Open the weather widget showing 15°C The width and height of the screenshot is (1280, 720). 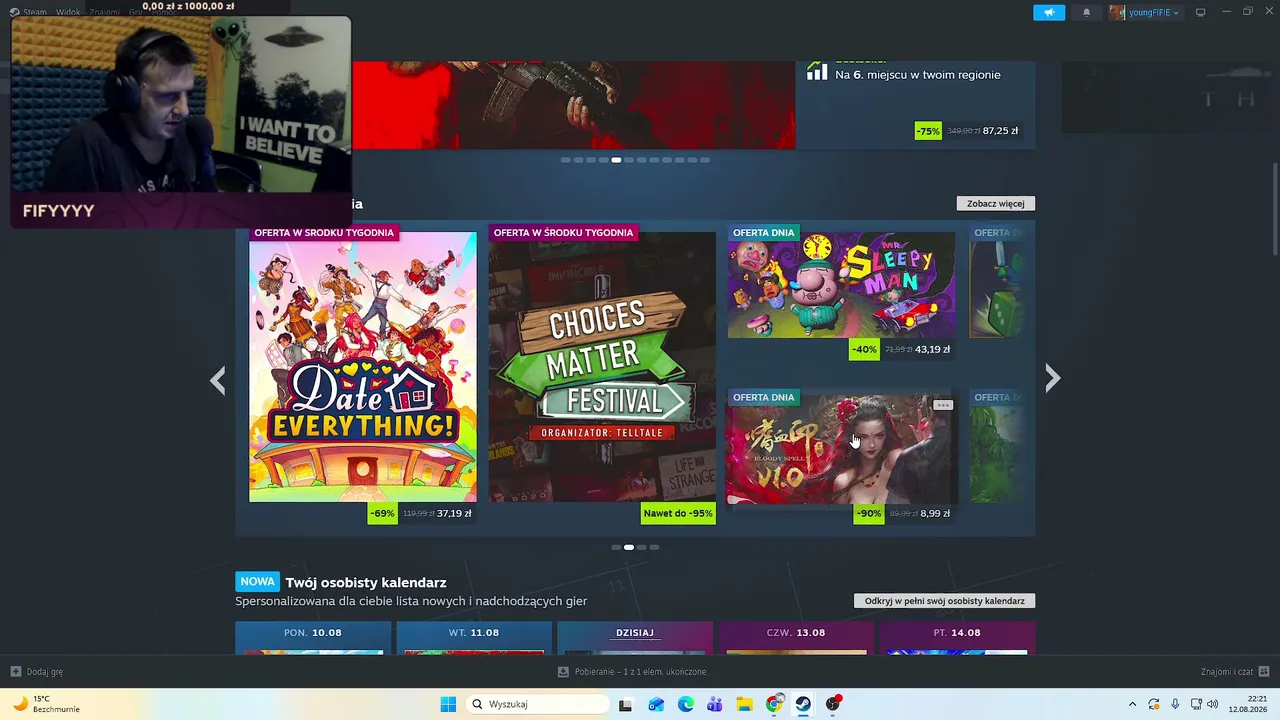point(46,704)
